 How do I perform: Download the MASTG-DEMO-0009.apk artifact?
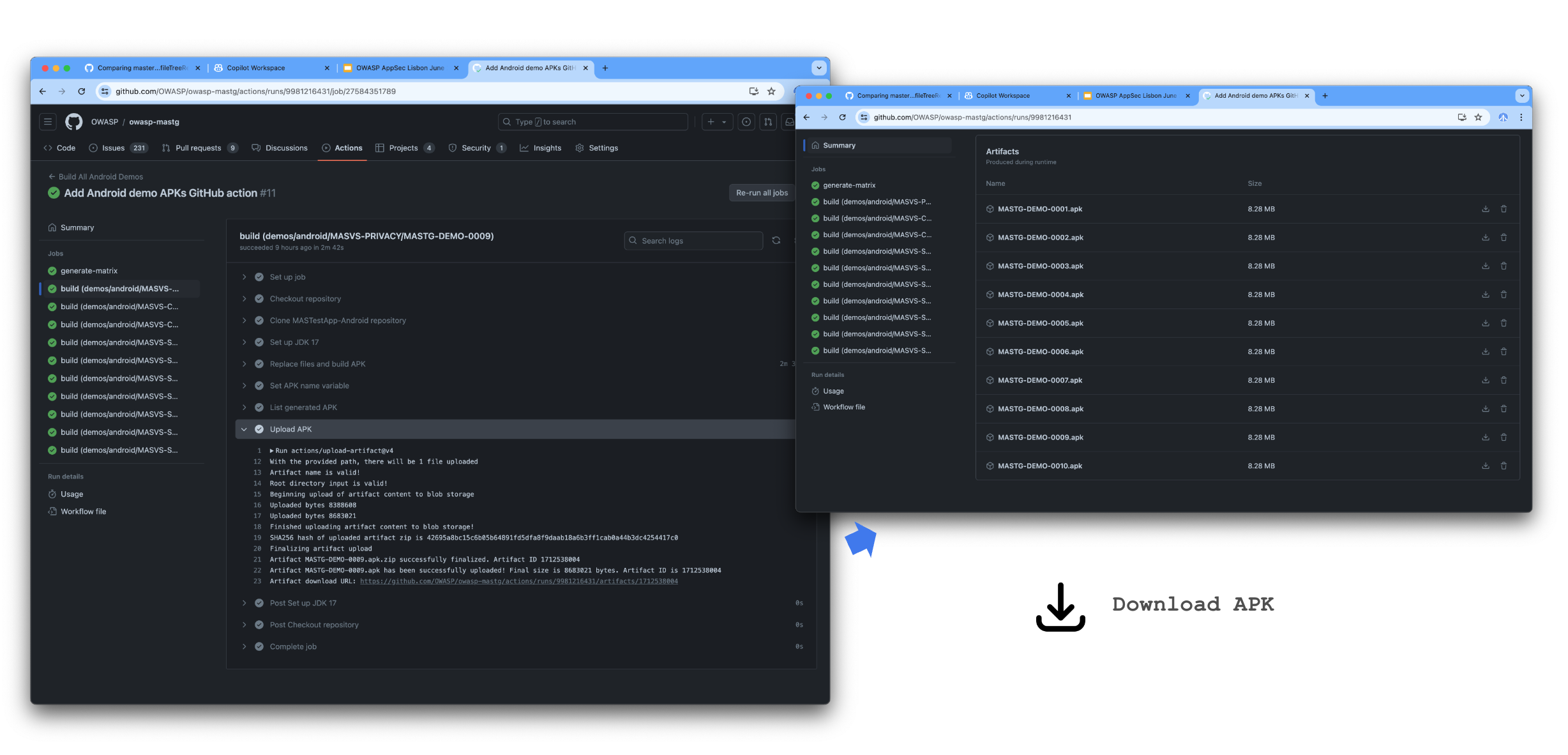(x=1485, y=438)
